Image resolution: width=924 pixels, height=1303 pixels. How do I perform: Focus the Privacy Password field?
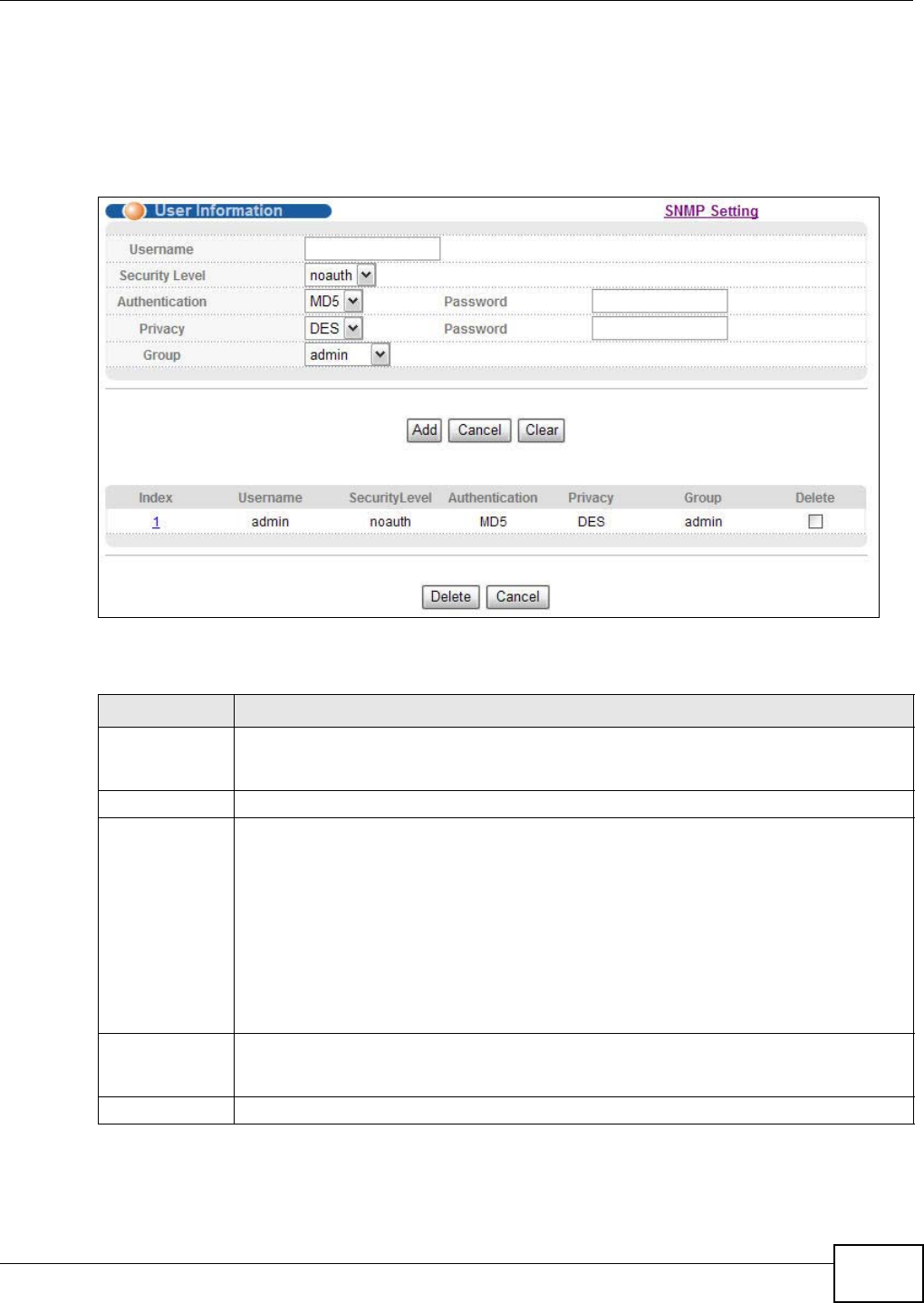point(659,328)
